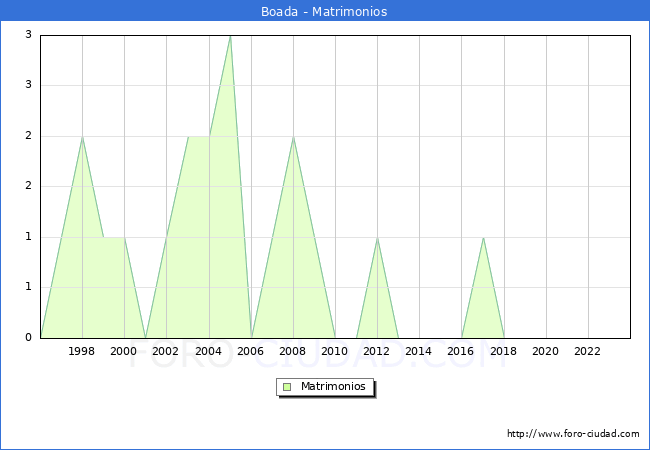The width and height of the screenshot is (650, 450).
Task: Open the foro-ciudad.com URL link
Action: (x=573, y=434)
